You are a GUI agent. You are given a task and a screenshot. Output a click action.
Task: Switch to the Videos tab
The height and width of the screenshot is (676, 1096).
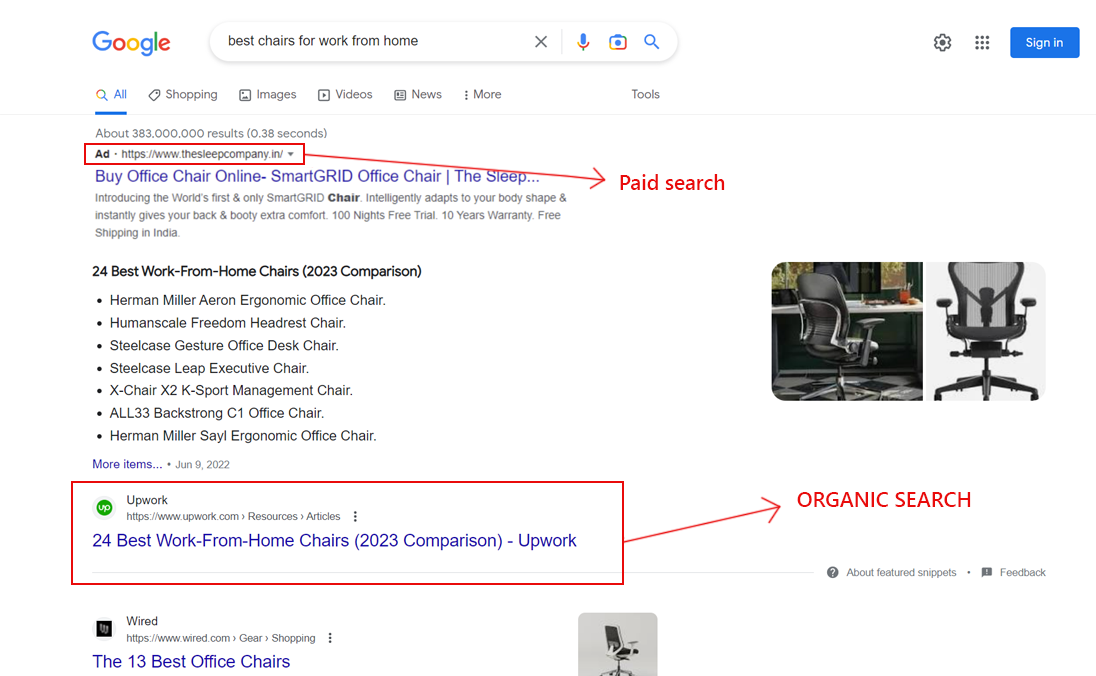pos(345,94)
